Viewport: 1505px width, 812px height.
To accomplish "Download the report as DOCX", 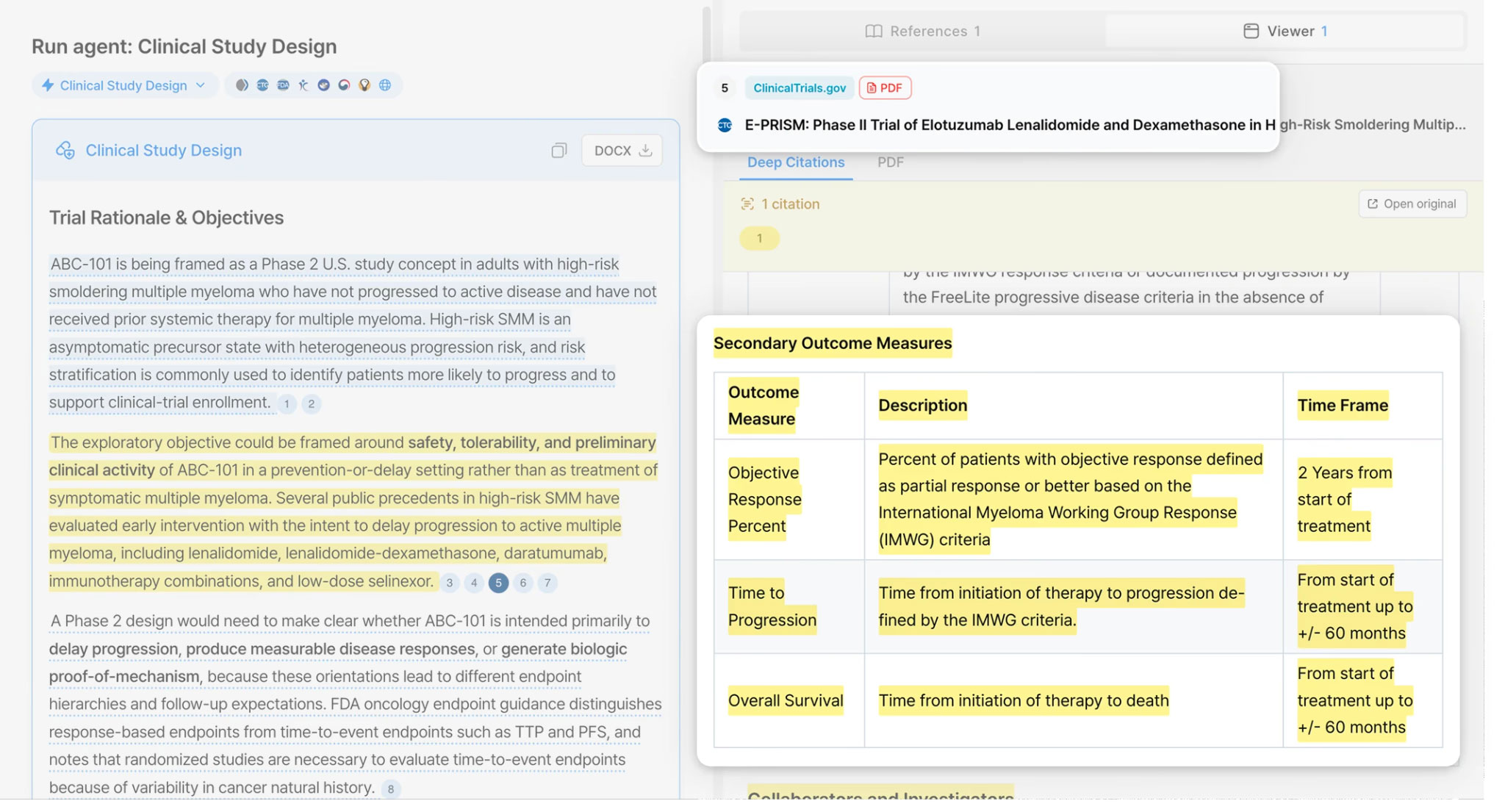I will coord(622,150).
